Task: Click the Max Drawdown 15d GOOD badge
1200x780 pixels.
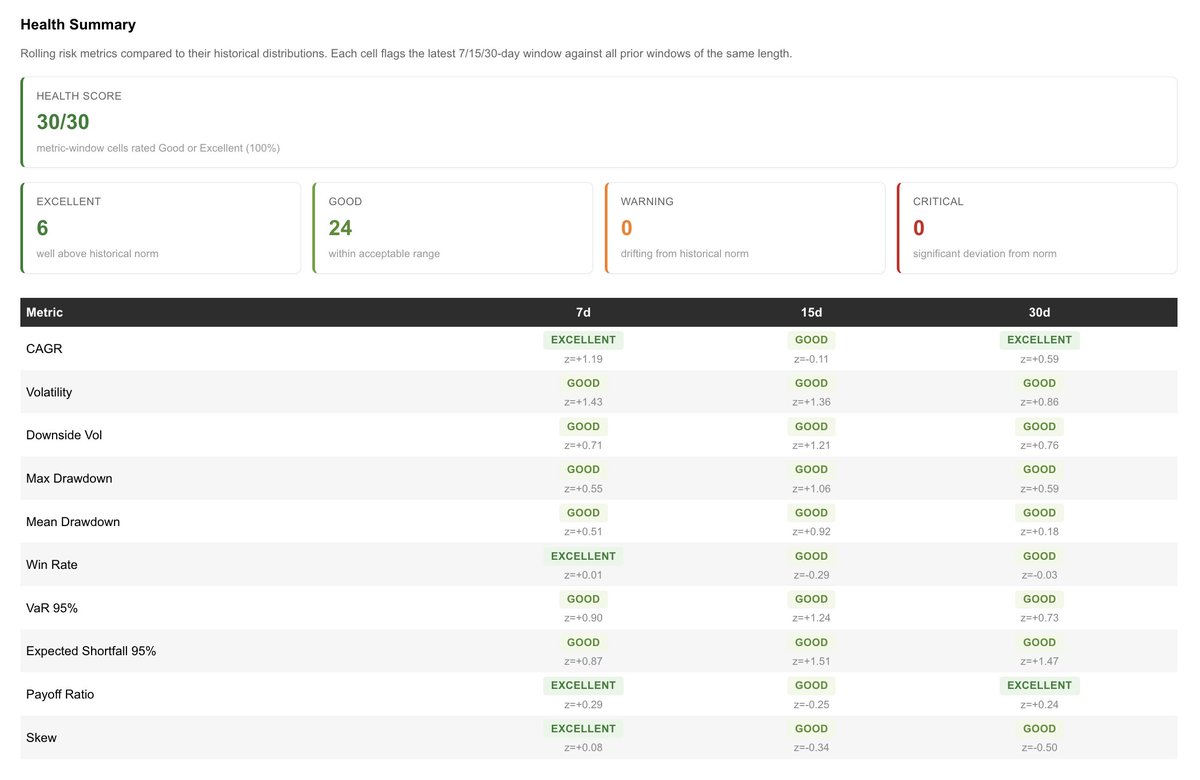Action: (x=811, y=469)
